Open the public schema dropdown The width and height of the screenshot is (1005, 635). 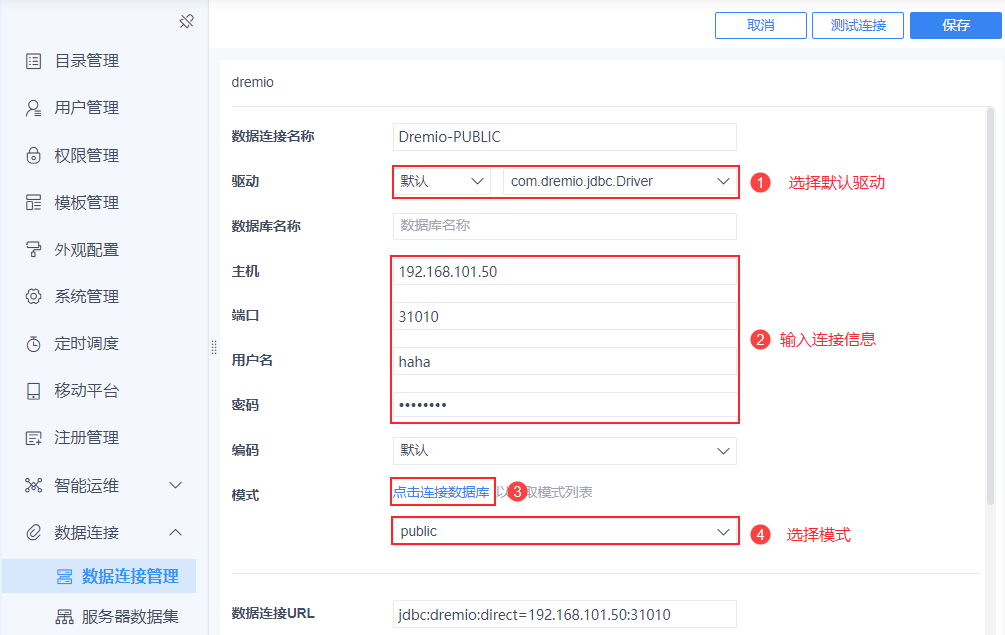tap(565, 531)
